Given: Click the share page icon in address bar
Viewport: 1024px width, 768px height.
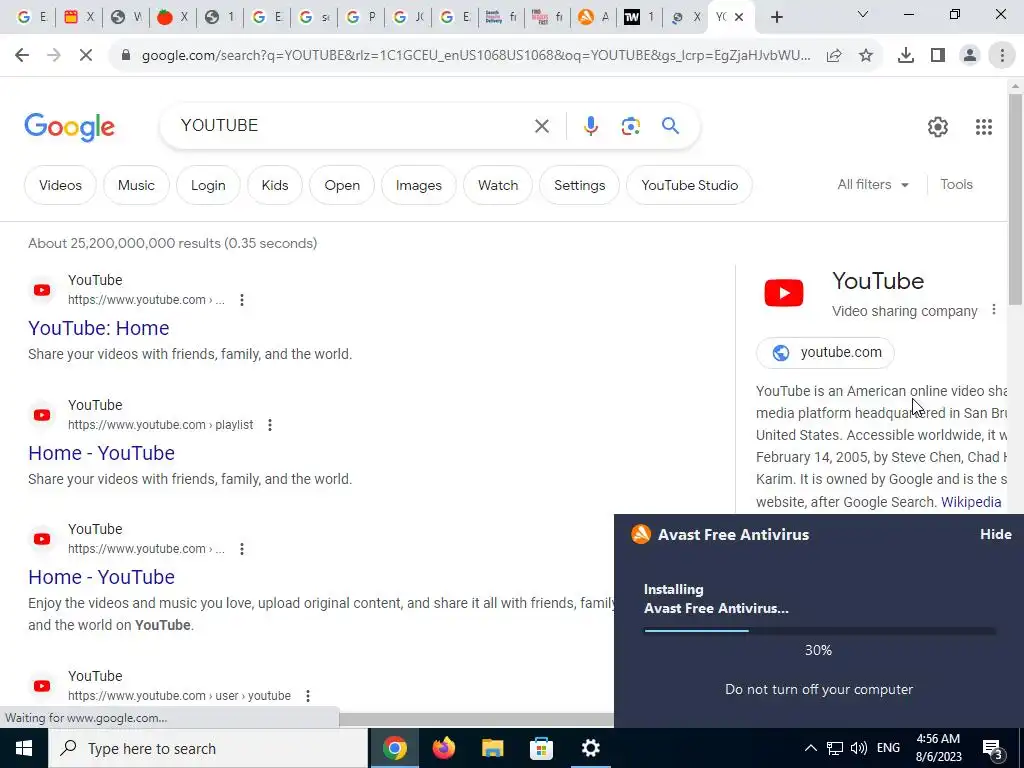Looking at the screenshot, I should 834,56.
